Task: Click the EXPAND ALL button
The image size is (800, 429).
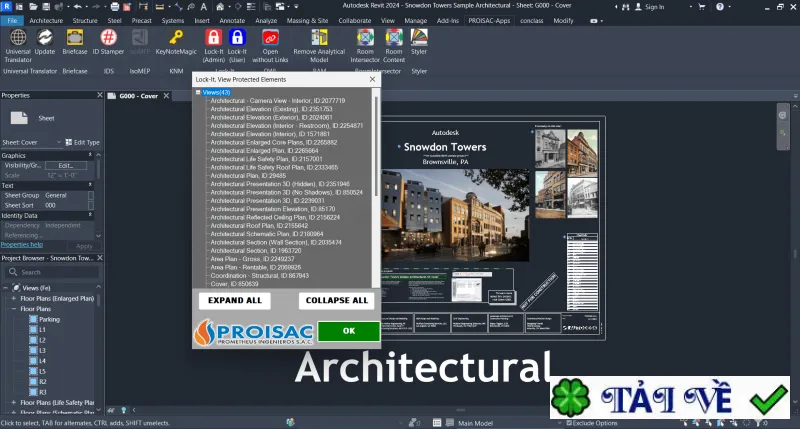Action: [235, 300]
